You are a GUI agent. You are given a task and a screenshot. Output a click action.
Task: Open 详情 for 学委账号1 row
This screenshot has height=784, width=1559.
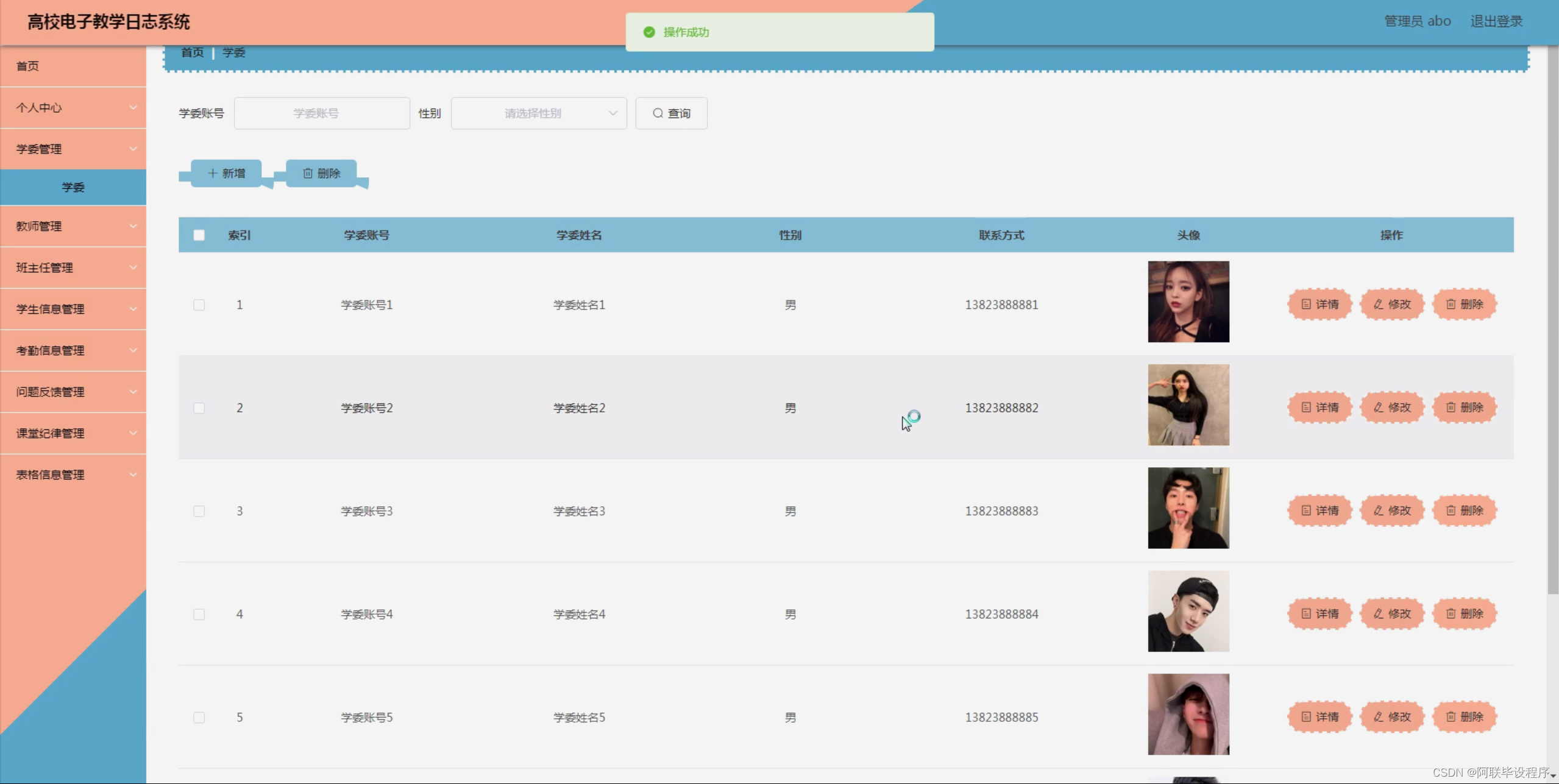[x=1320, y=305]
